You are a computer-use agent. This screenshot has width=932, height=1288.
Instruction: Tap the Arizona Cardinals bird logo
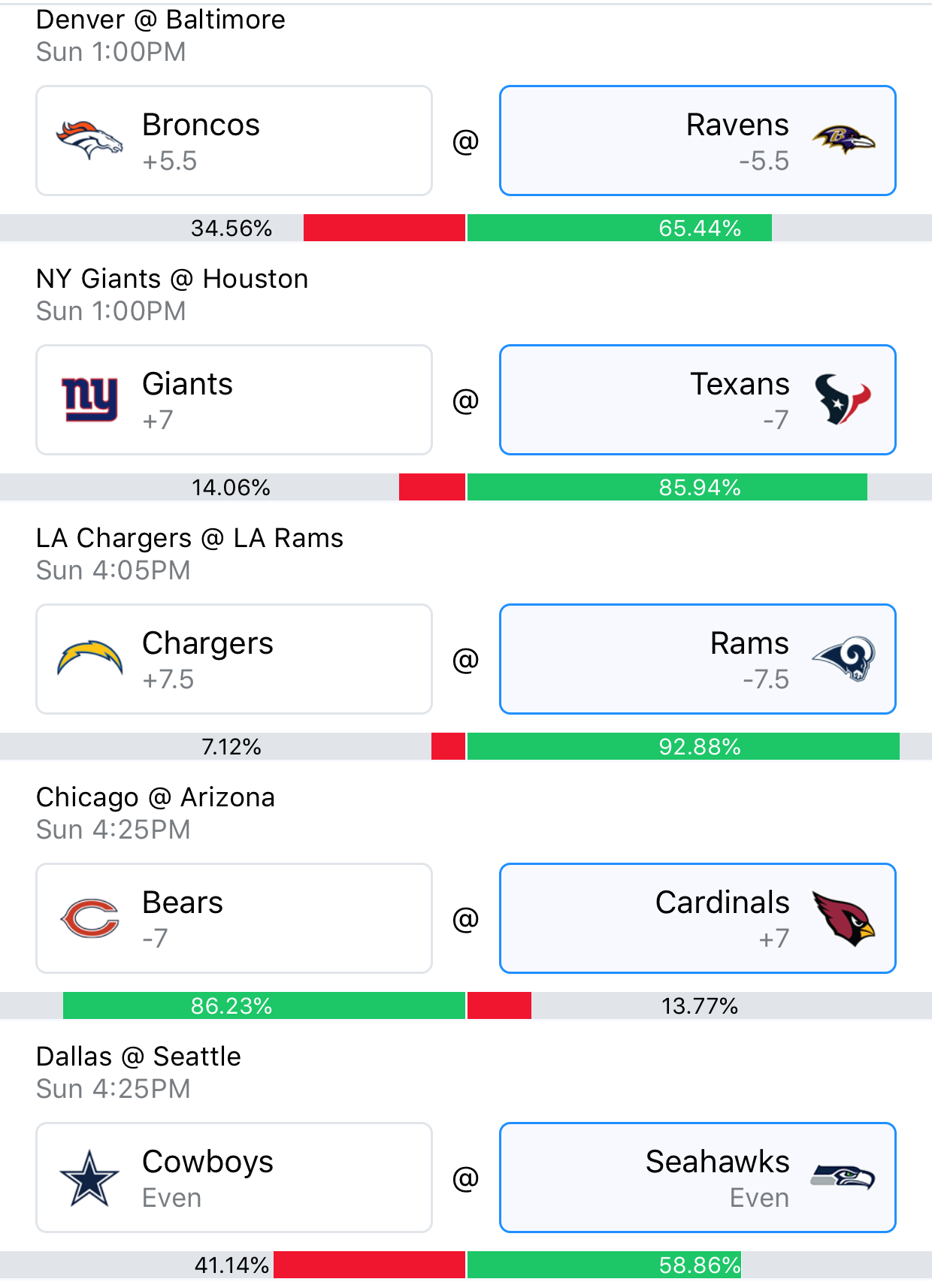click(843, 918)
